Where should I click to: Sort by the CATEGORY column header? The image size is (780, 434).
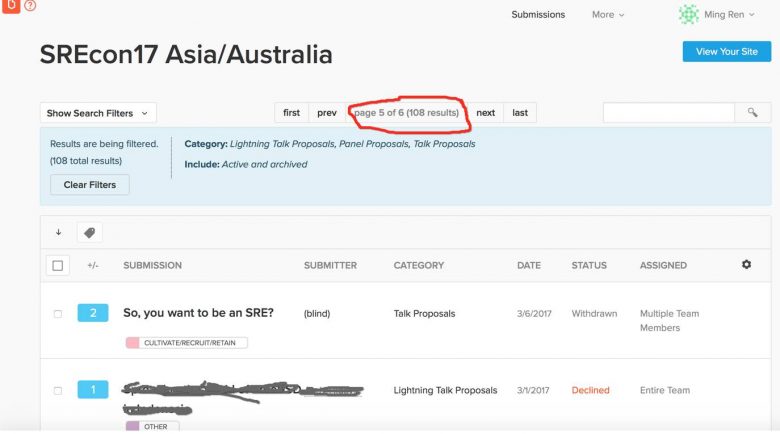(418, 265)
